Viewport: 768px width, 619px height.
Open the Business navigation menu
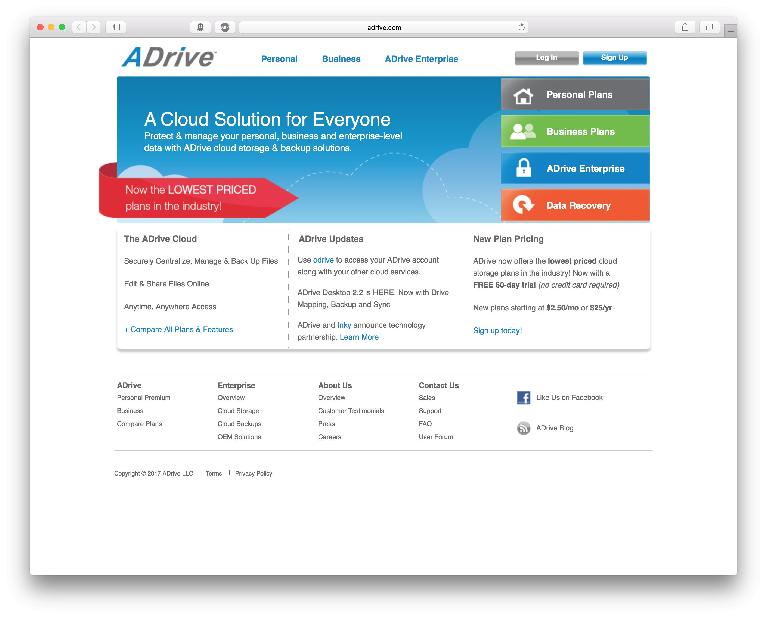341,59
